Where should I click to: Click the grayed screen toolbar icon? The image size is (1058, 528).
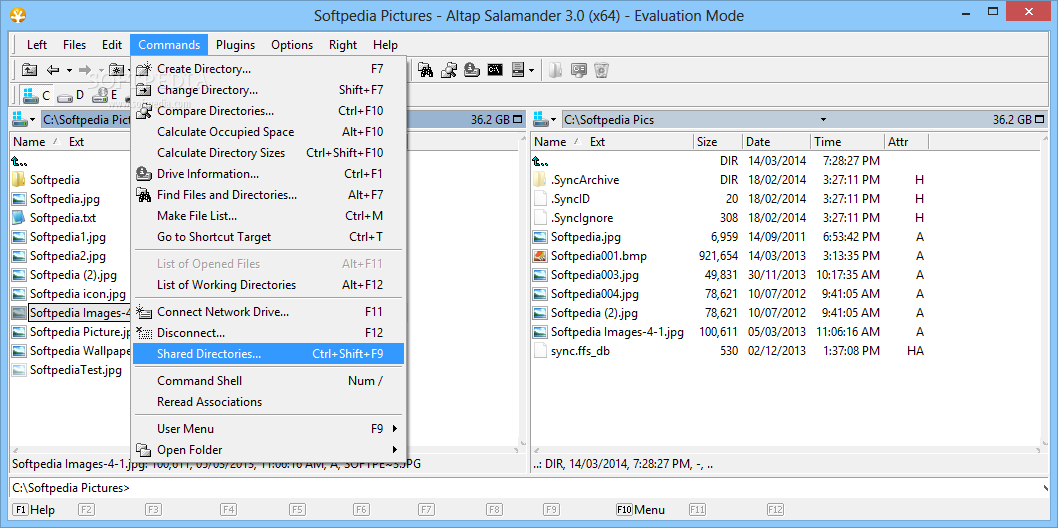coord(578,69)
